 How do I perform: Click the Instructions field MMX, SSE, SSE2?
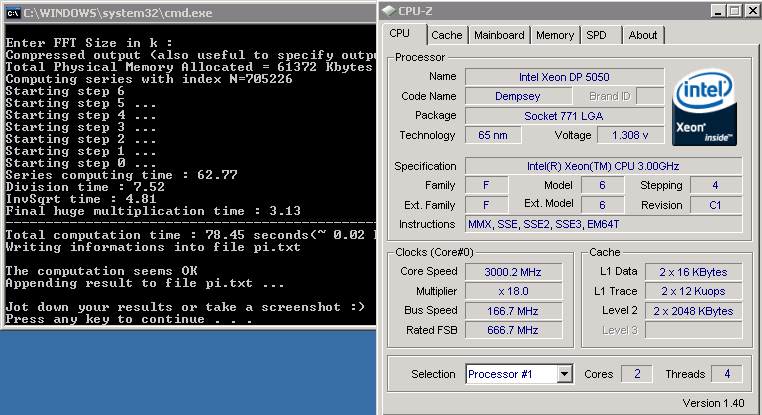click(x=604, y=225)
